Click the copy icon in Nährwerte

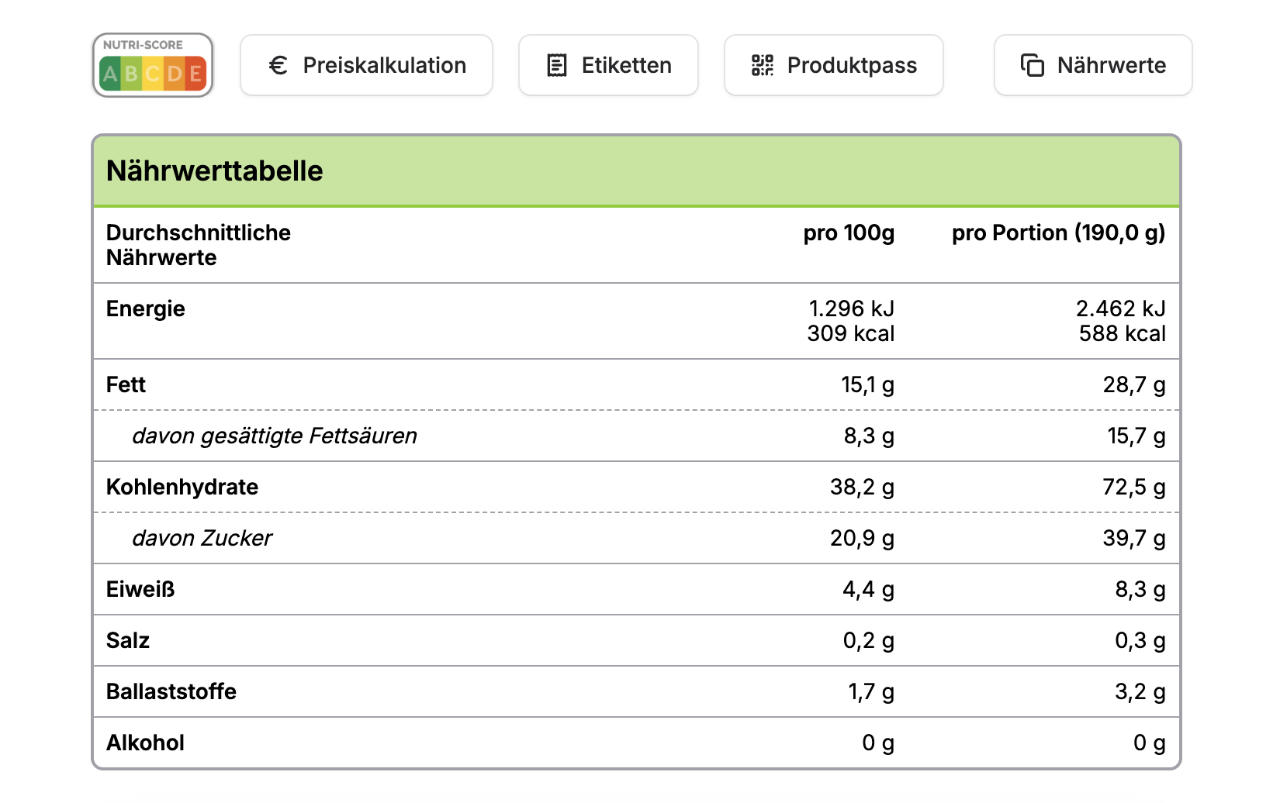[1032, 66]
